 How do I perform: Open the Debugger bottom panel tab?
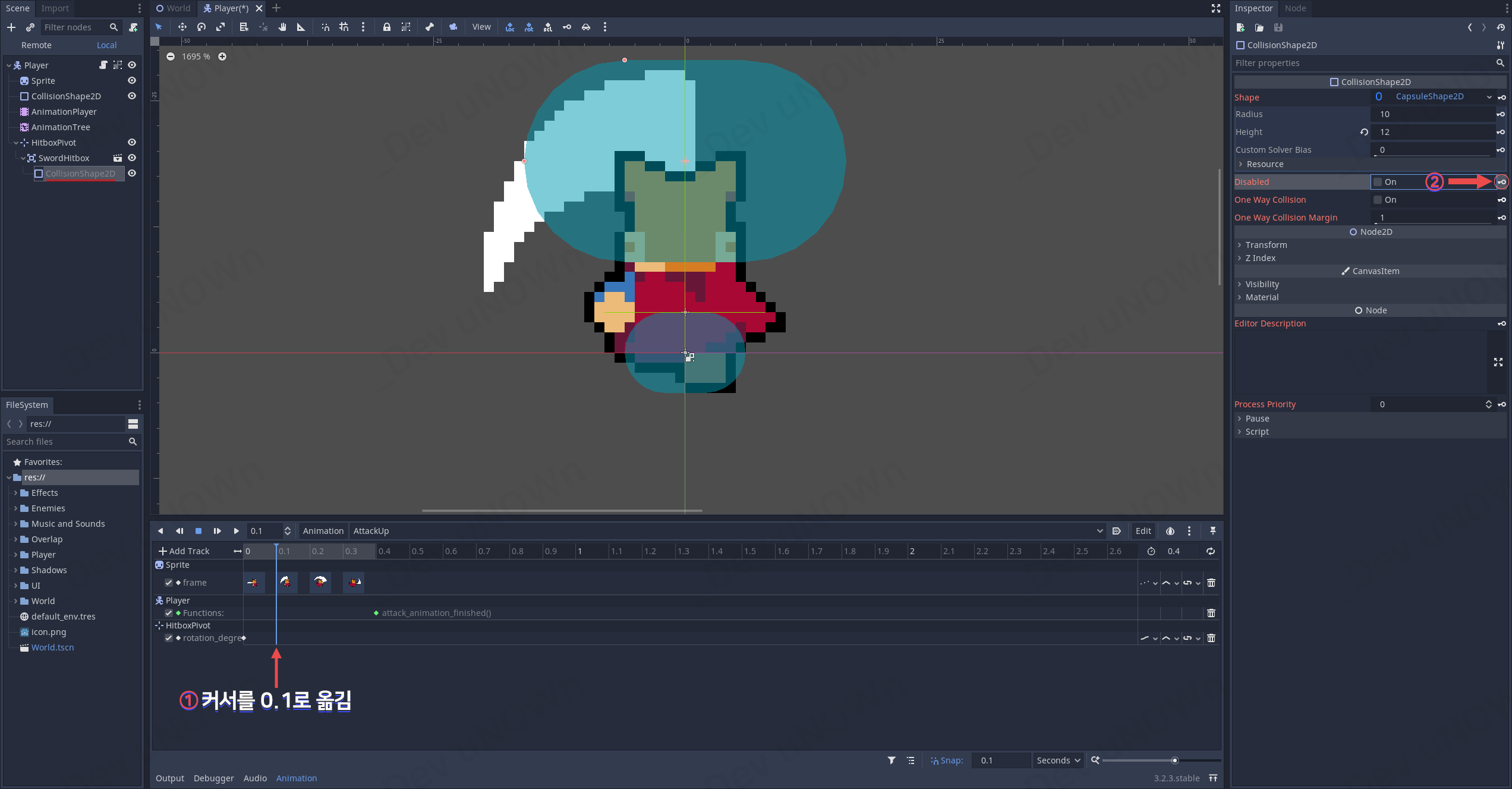(213, 778)
